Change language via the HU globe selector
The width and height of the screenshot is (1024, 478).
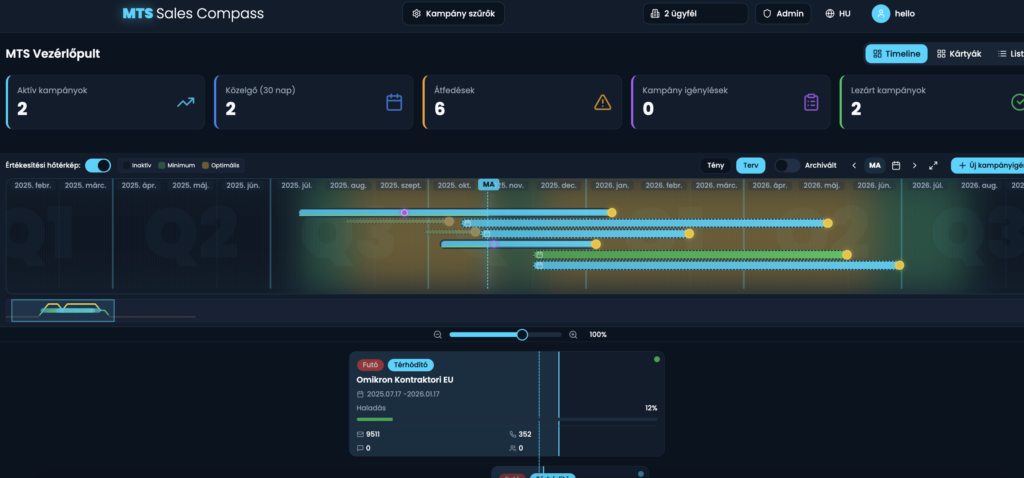pyautogui.click(x=838, y=14)
